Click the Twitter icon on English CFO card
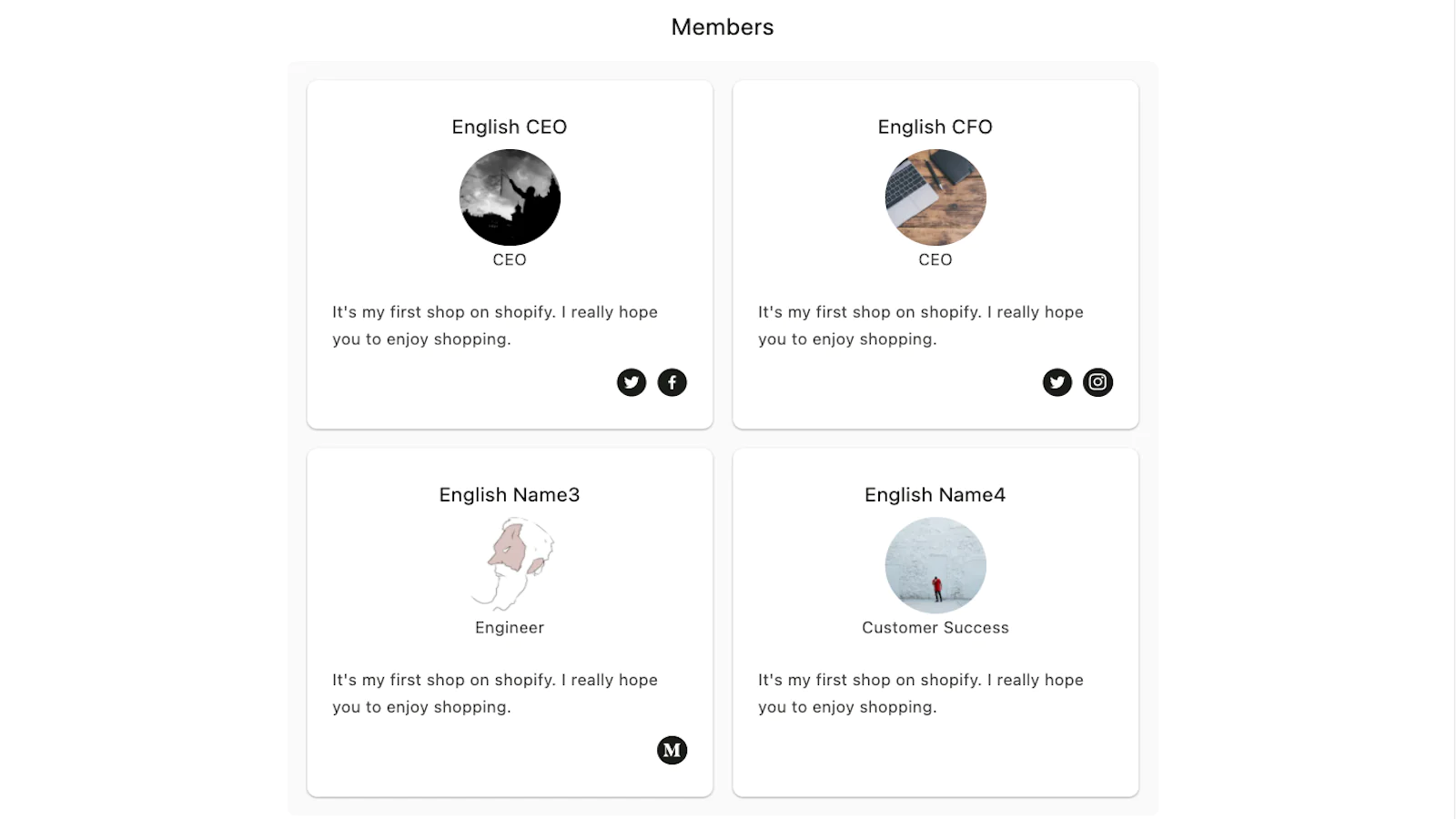Image resolution: width=1456 pixels, height=819 pixels. [x=1057, y=382]
